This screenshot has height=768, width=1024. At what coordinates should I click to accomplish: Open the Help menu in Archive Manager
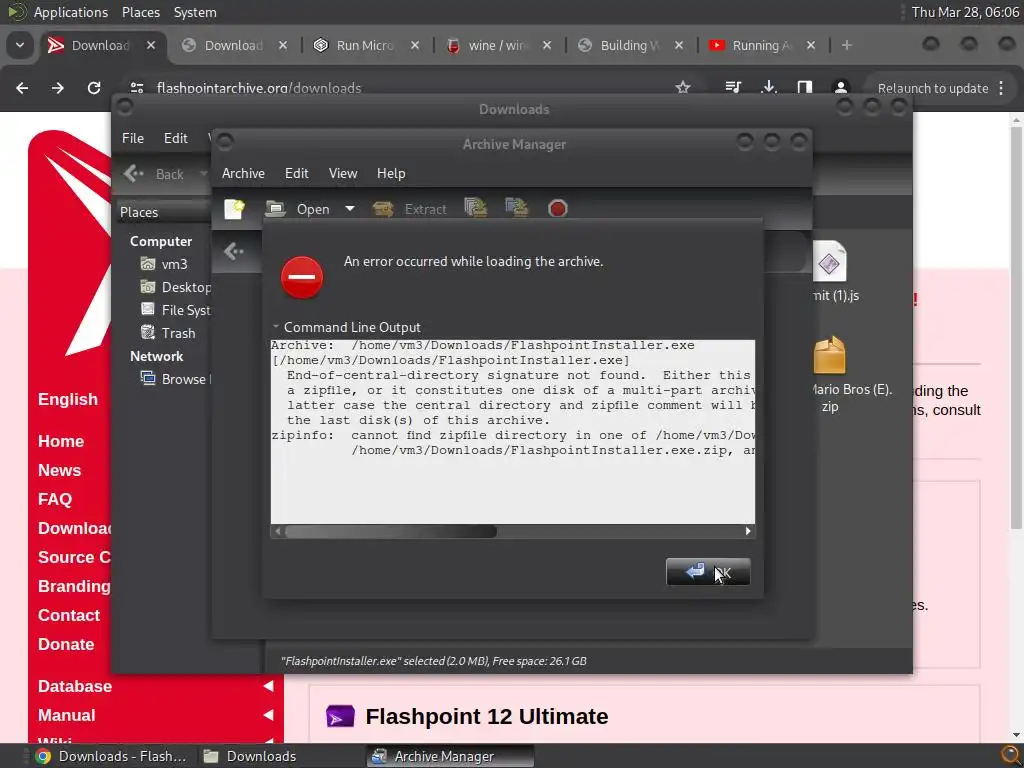click(x=391, y=173)
